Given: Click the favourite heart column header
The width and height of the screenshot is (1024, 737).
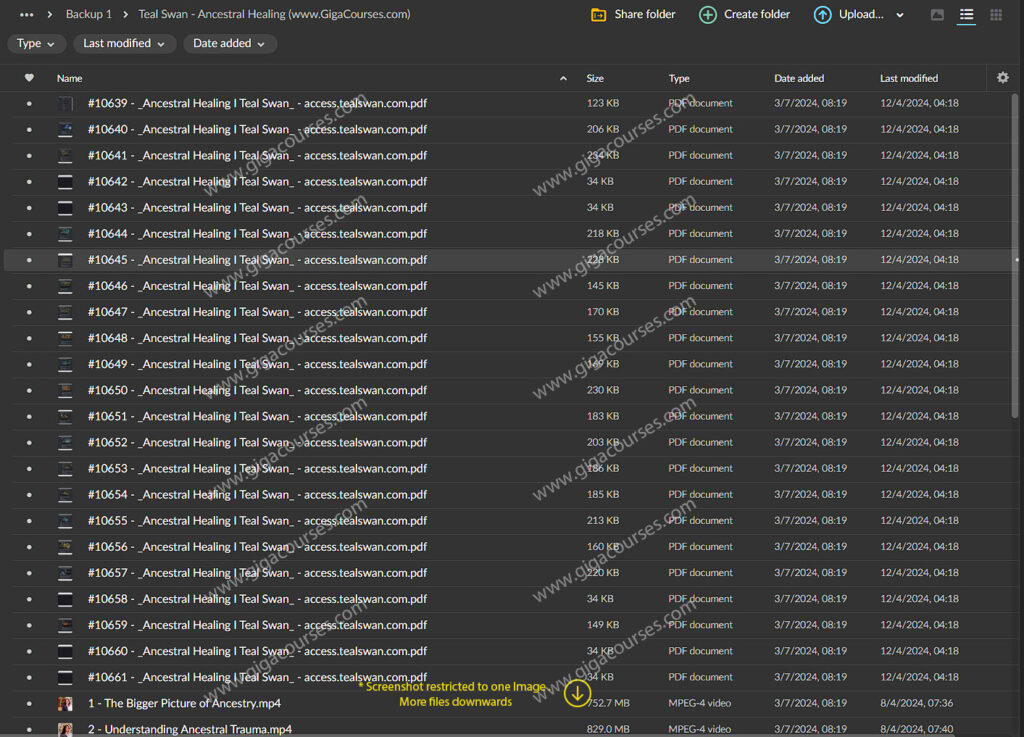Looking at the screenshot, I should click(29, 78).
